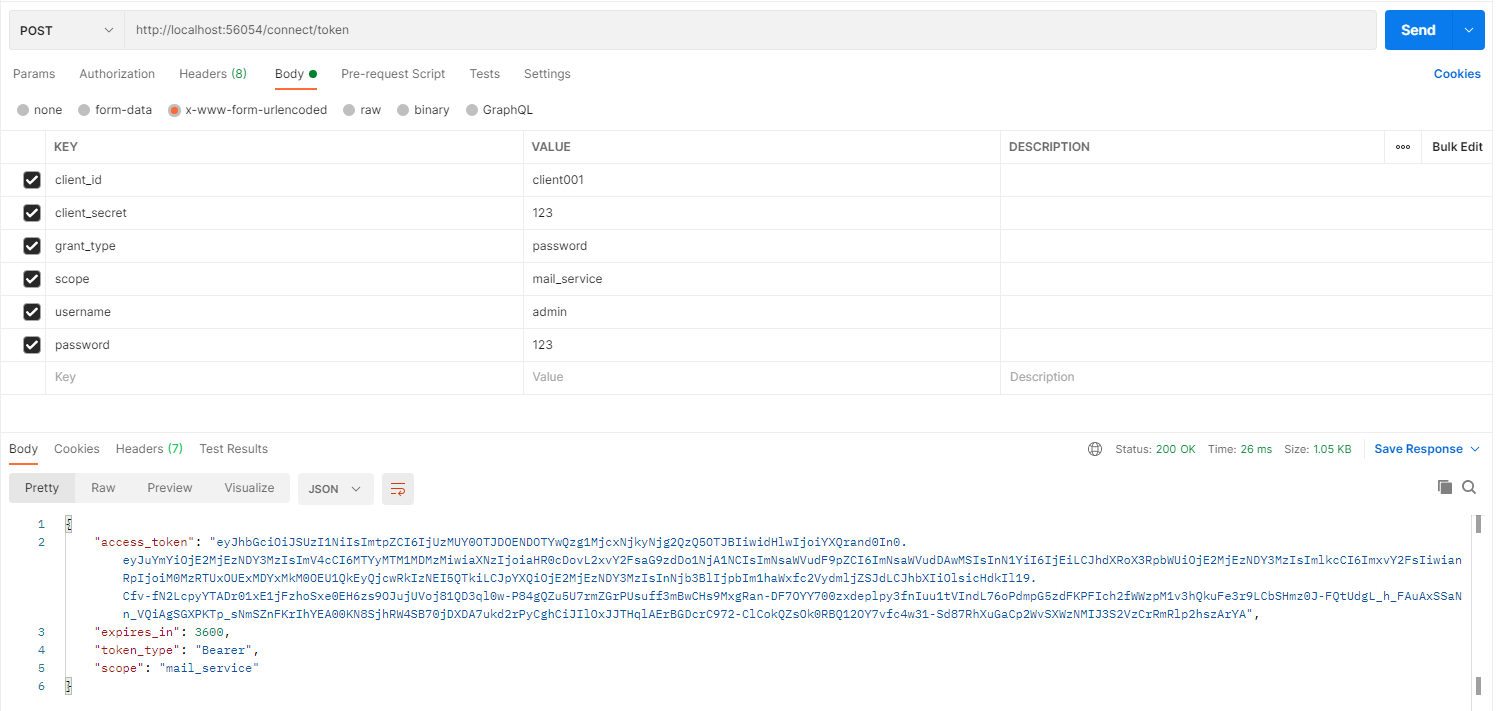Select the Visualize response view
Screen dimensions: 1506x711
[x=249, y=488]
